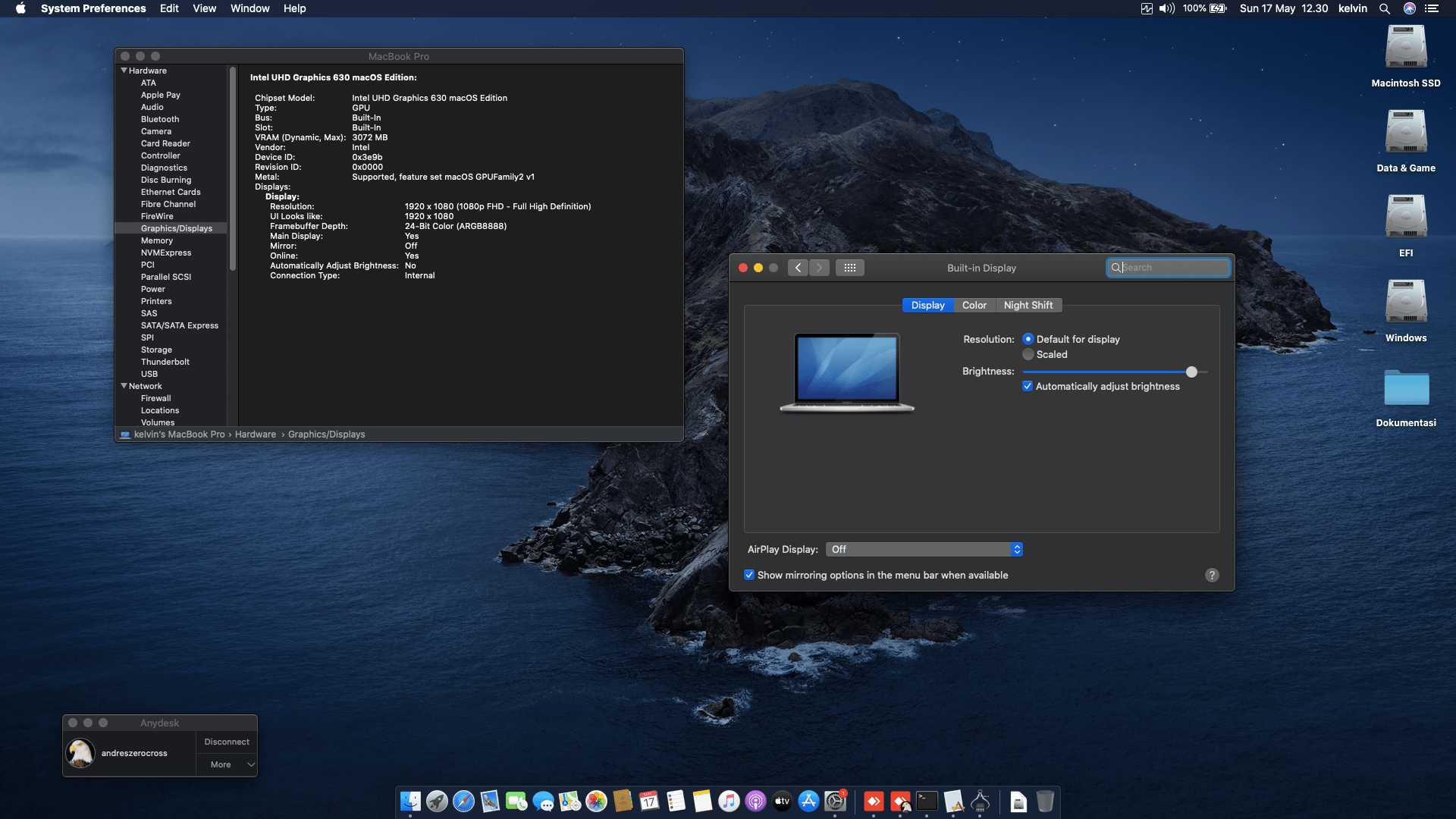Image resolution: width=1456 pixels, height=819 pixels.
Task: Open the volume control in menu bar
Action: [x=1167, y=8]
